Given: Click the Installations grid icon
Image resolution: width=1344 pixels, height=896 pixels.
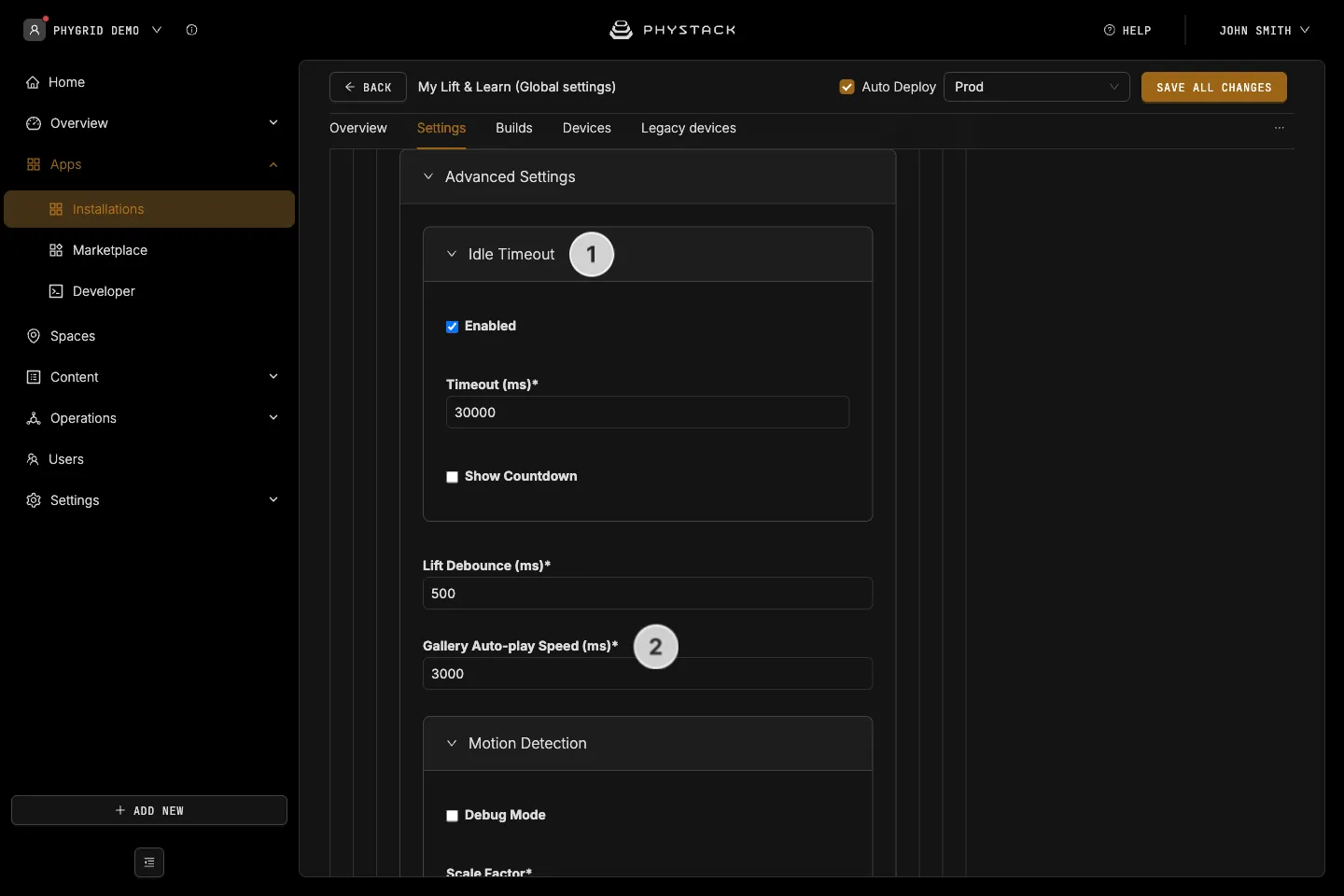Looking at the screenshot, I should [x=56, y=209].
